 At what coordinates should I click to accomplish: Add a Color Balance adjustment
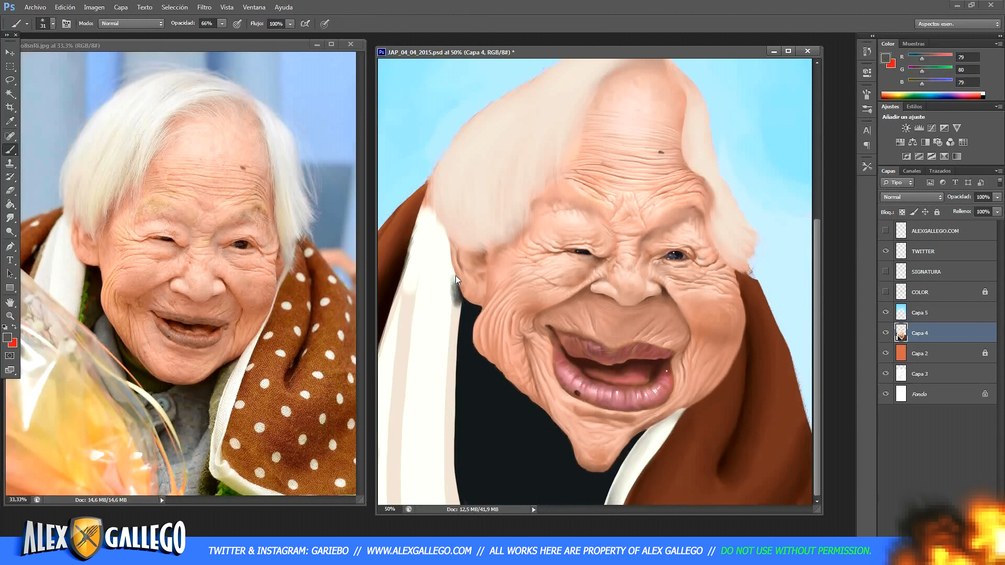[912, 142]
